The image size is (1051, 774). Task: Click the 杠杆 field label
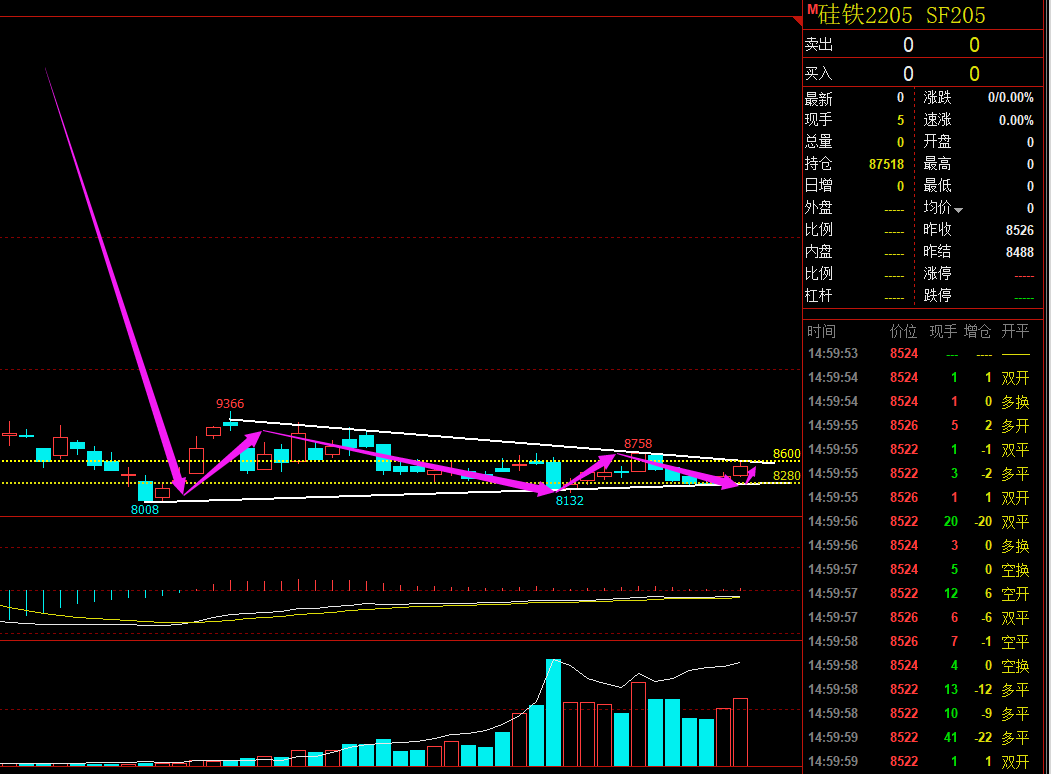[818, 296]
